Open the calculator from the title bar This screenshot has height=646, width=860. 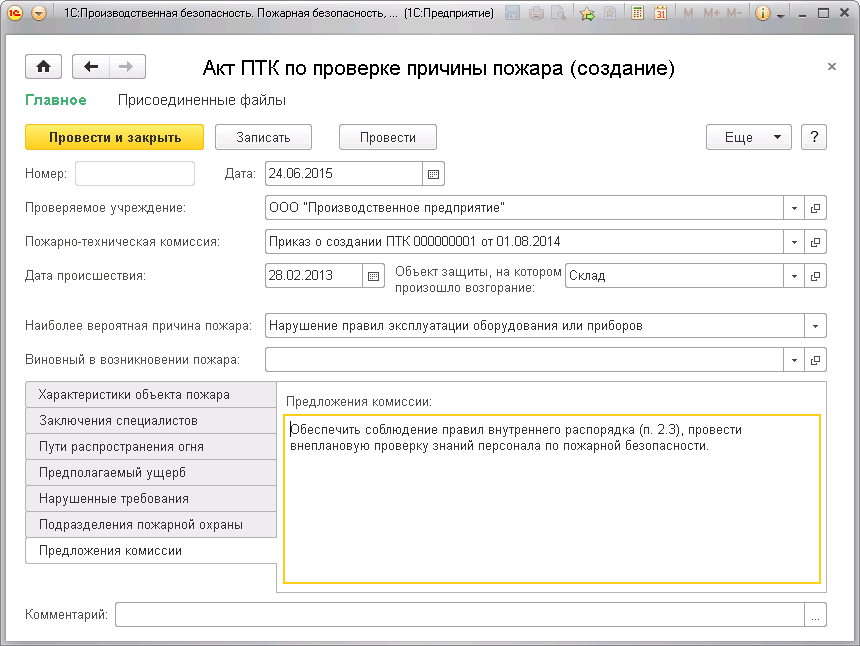click(637, 13)
